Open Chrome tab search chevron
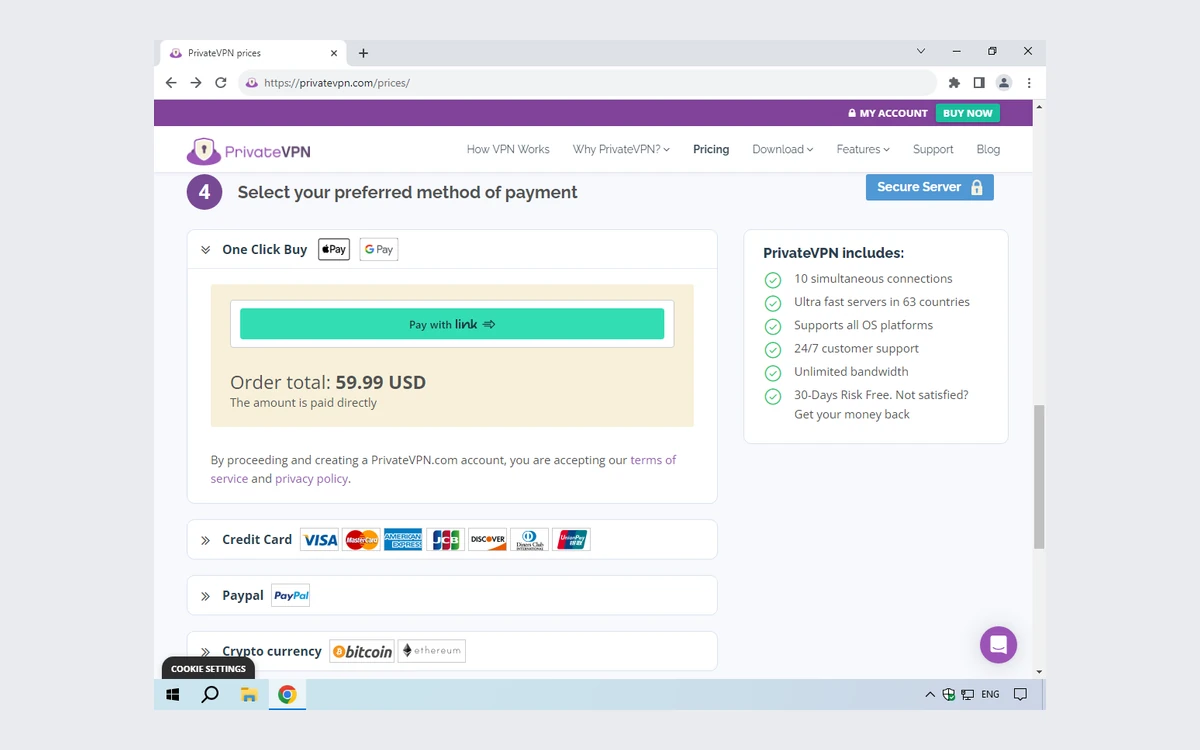Screen dimensions: 1200x750 921,51
